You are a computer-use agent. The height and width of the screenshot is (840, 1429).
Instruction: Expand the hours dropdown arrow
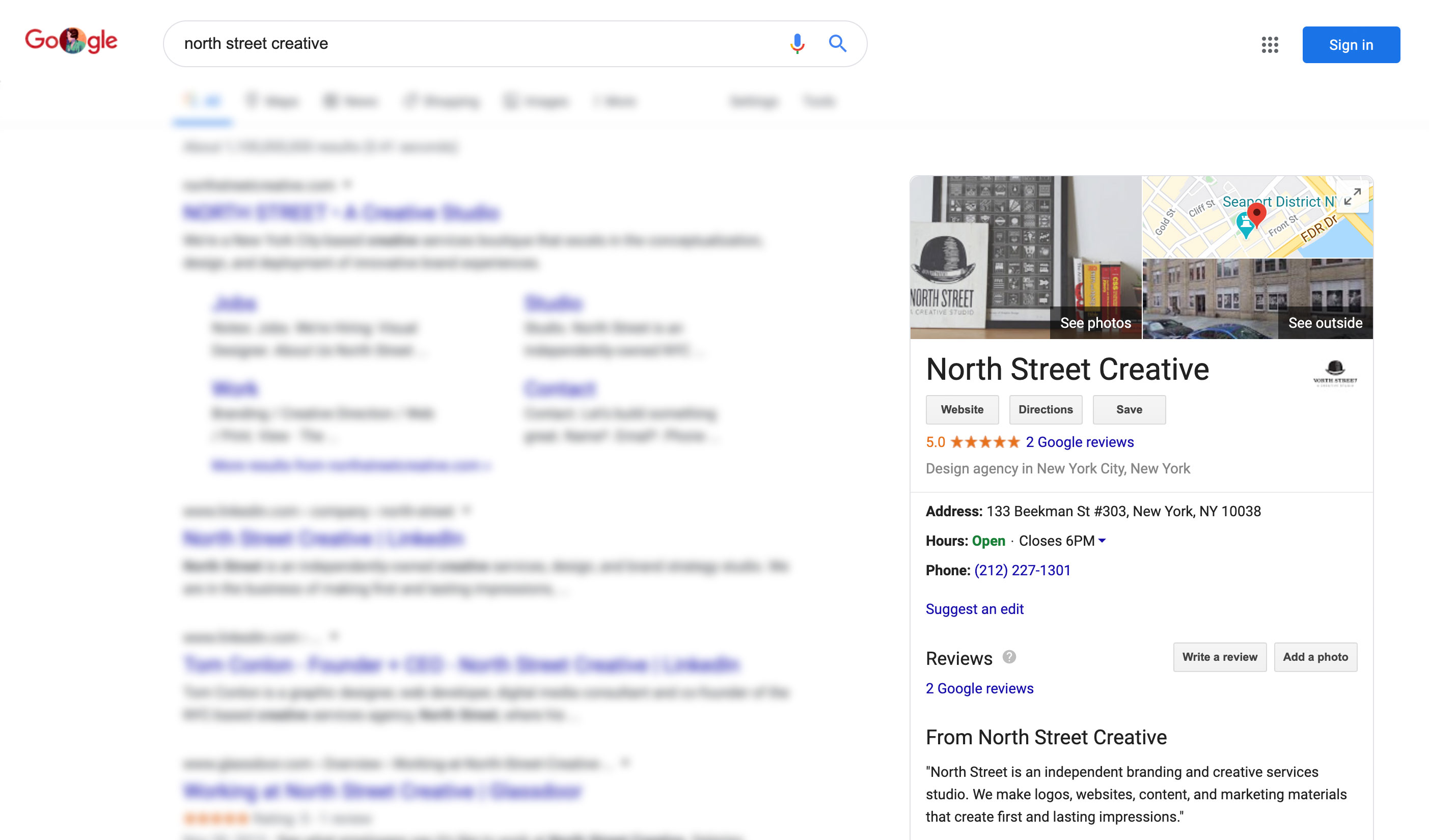[x=1102, y=541]
